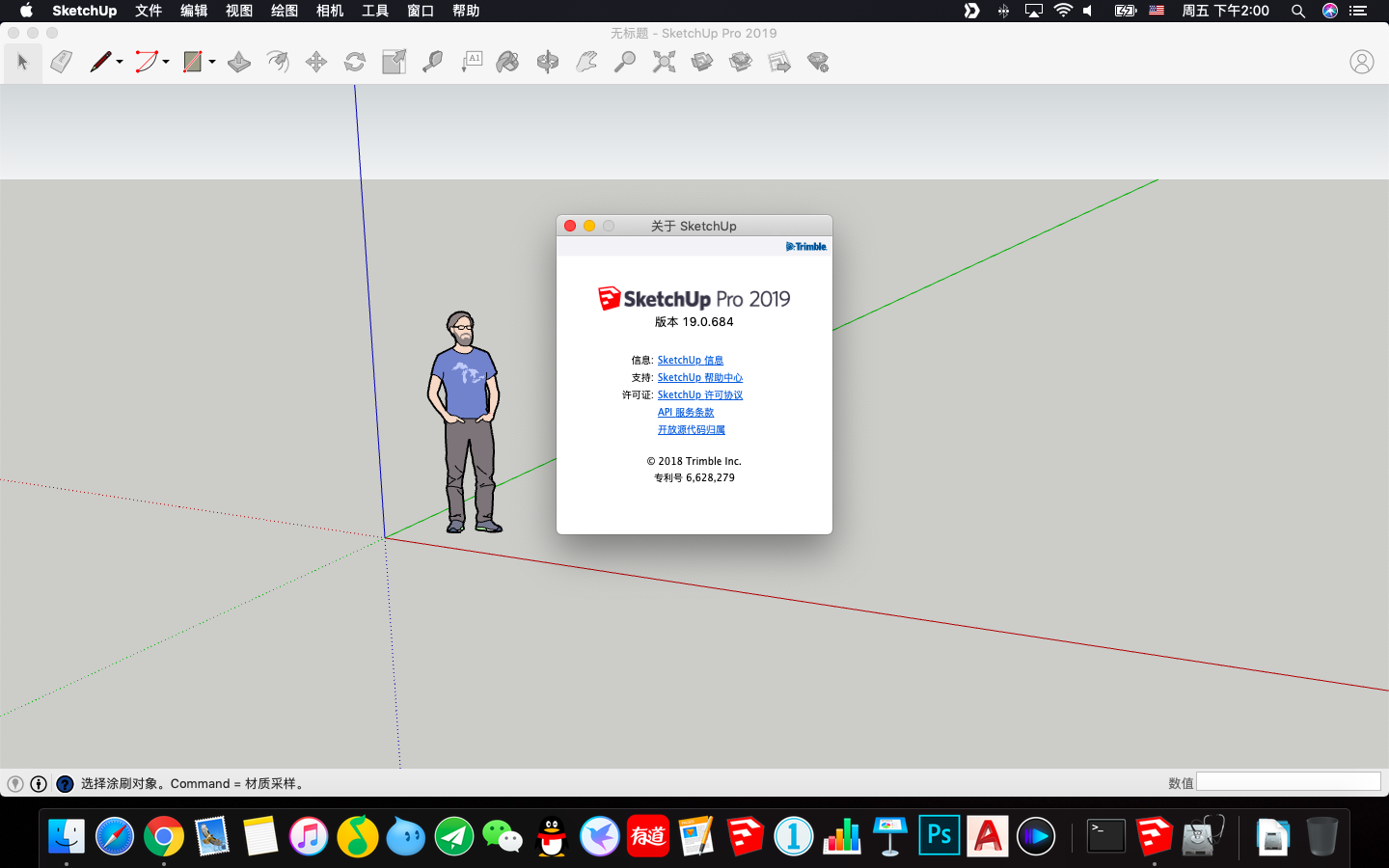
Task: Open the Instructor help question icon
Action: coord(65,784)
